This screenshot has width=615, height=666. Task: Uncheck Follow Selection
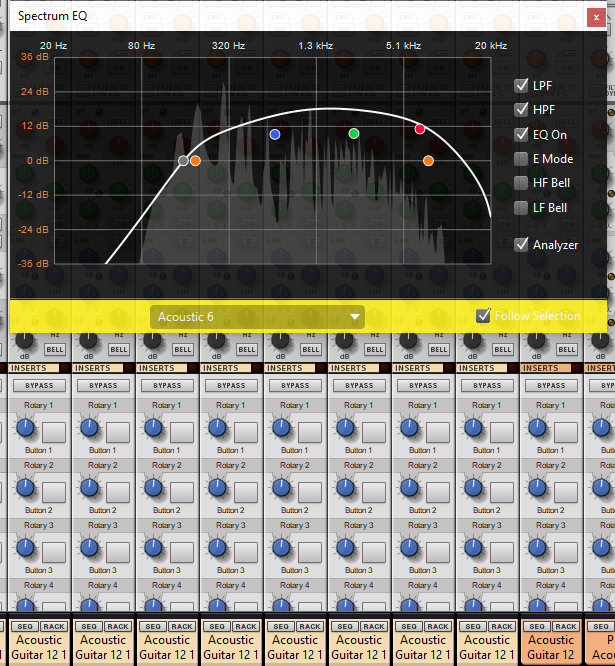pyautogui.click(x=483, y=316)
